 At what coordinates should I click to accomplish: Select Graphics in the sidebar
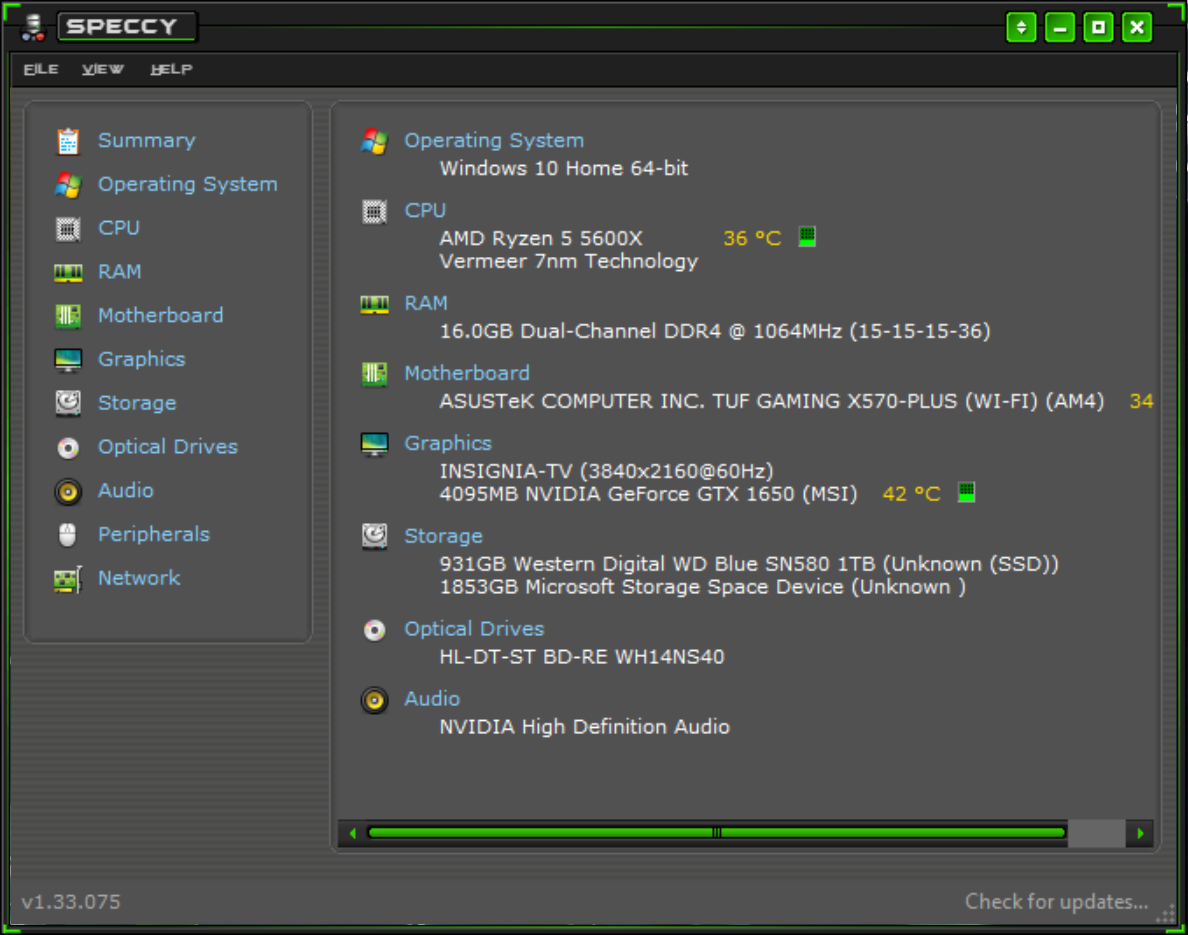[x=142, y=360]
